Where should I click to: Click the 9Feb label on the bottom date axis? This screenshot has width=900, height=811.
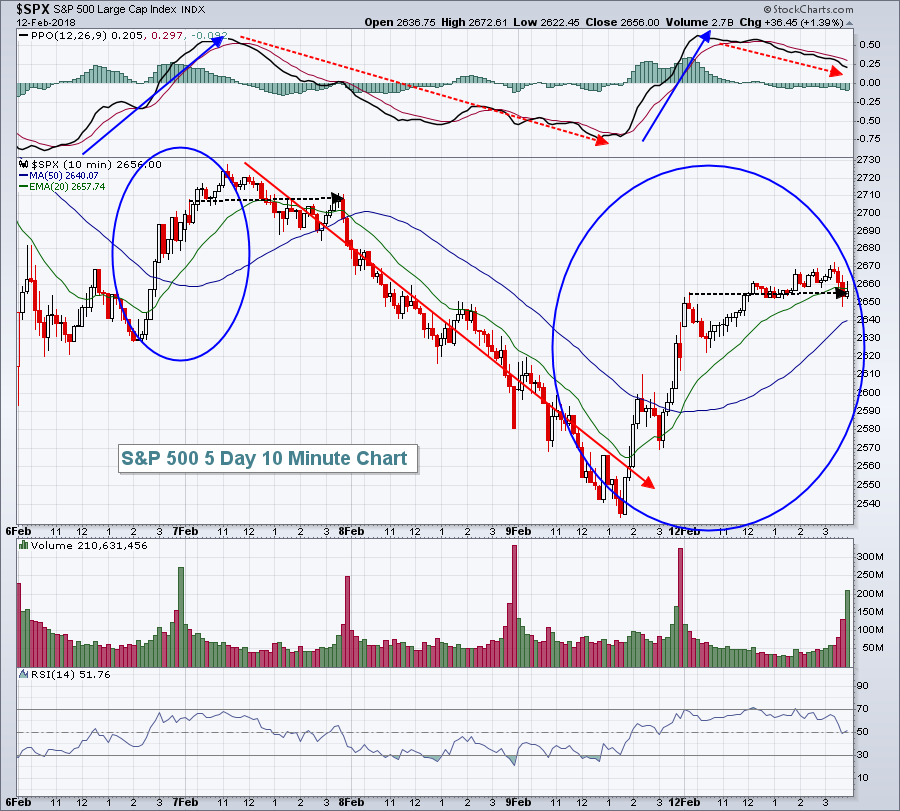point(518,802)
